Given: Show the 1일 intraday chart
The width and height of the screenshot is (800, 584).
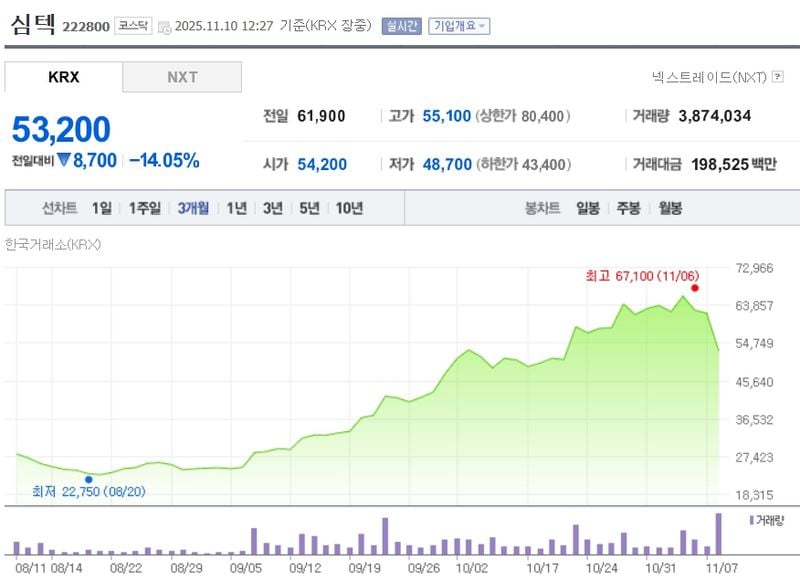Looking at the screenshot, I should [x=100, y=209].
